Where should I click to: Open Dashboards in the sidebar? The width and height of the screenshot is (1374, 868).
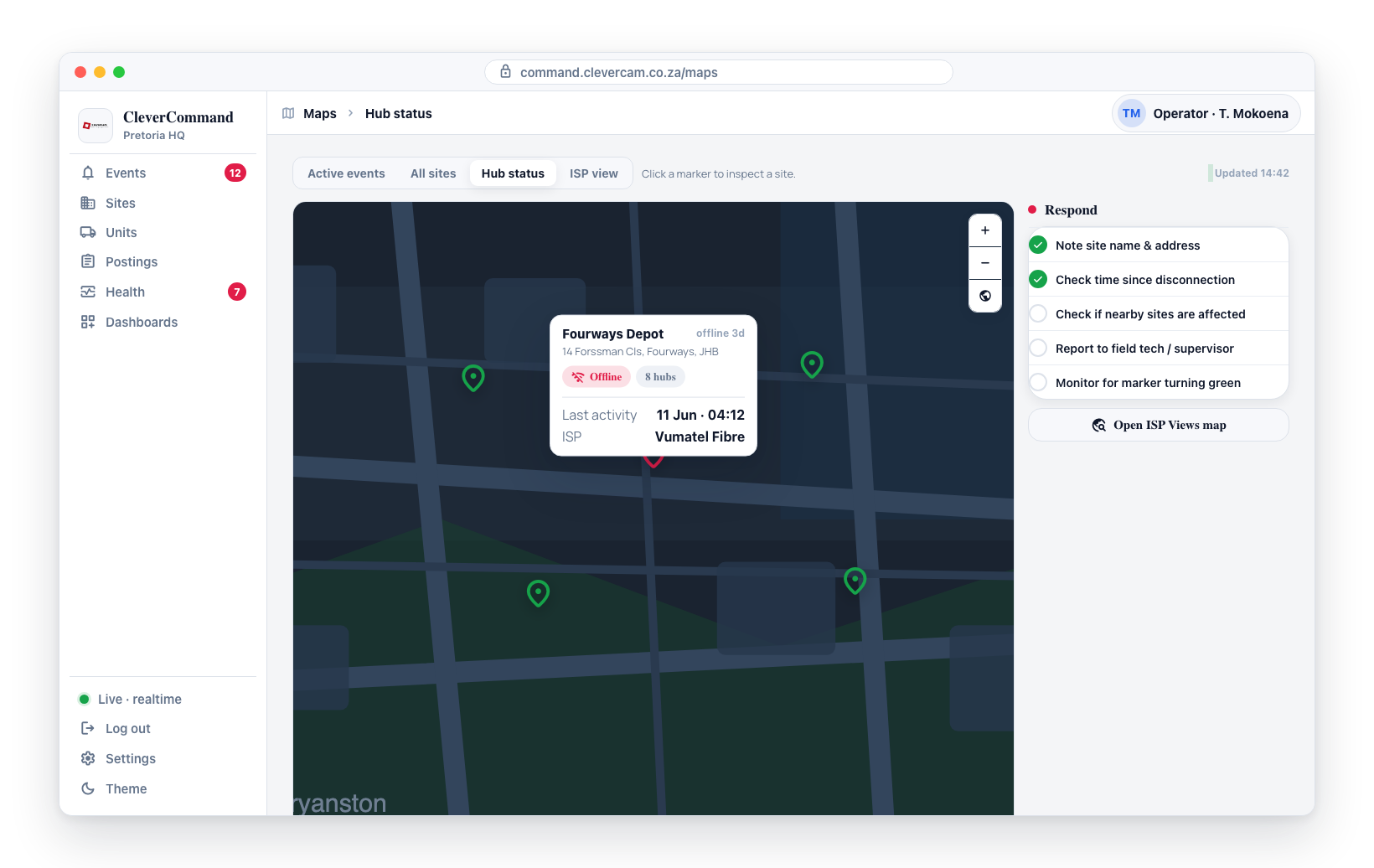click(x=163, y=322)
